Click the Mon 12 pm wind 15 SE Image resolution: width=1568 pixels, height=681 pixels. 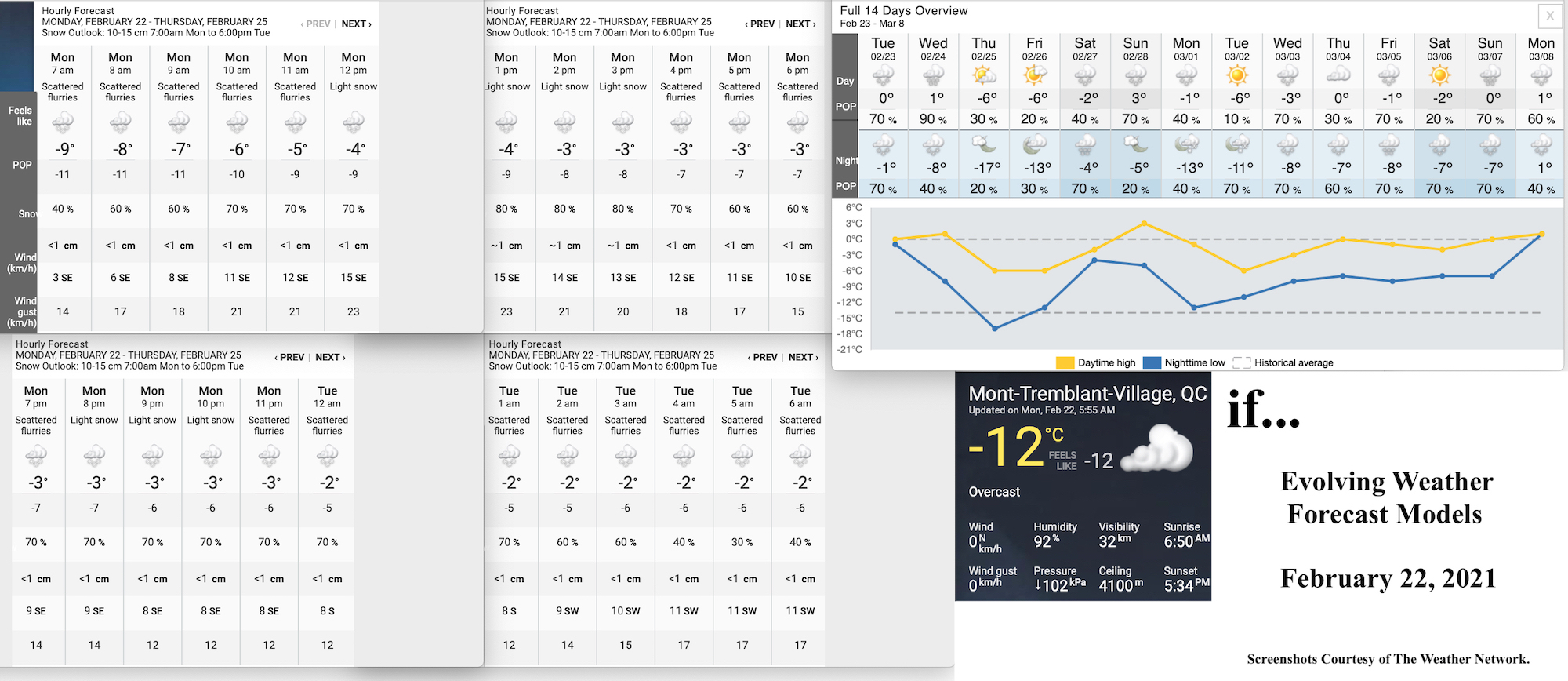354,277
